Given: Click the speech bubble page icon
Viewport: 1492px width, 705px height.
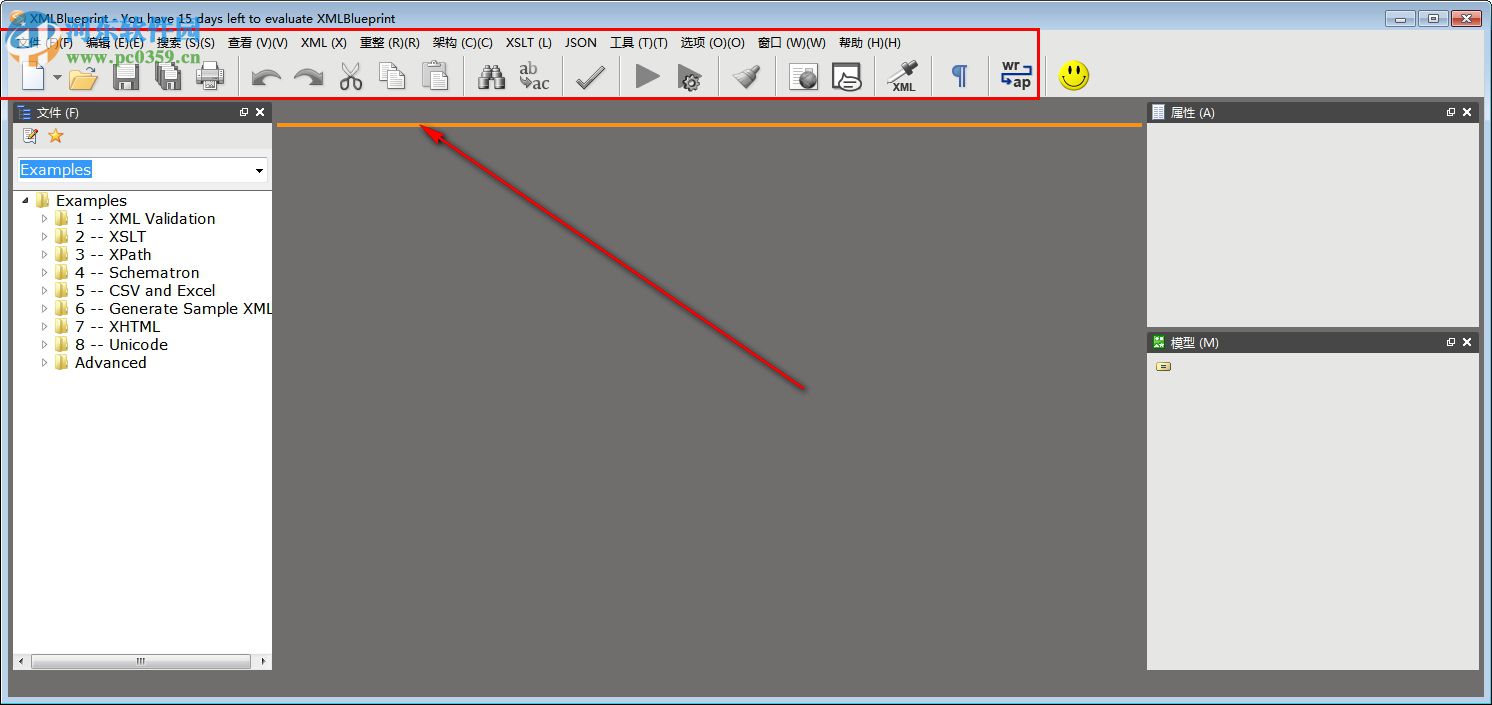Looking at the screenshot, I should coord(846,77).
